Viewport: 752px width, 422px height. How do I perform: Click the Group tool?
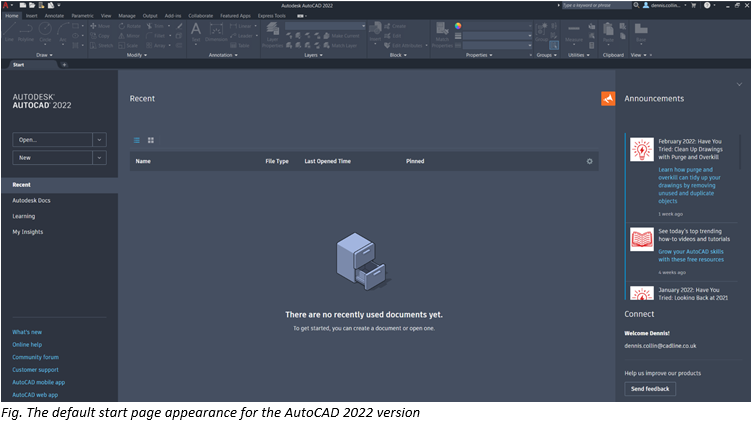point(541,33)
